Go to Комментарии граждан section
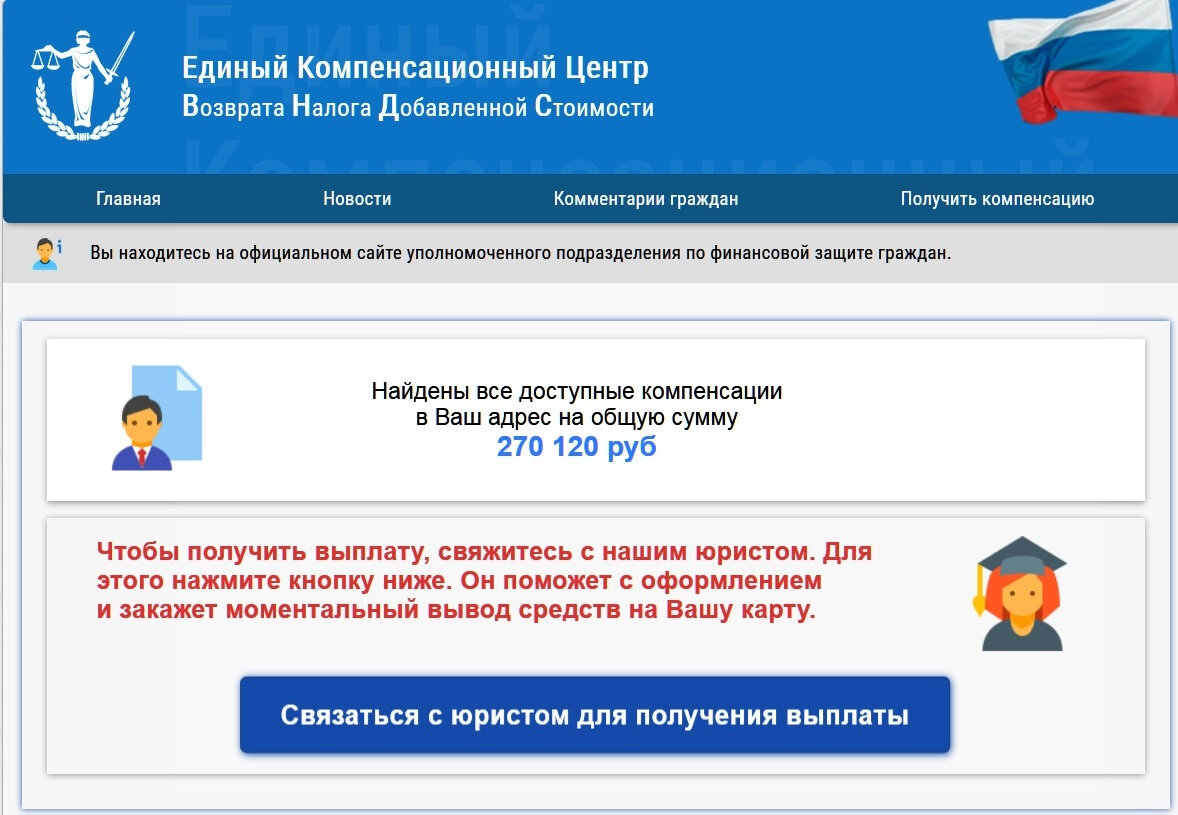 (646, 199)
